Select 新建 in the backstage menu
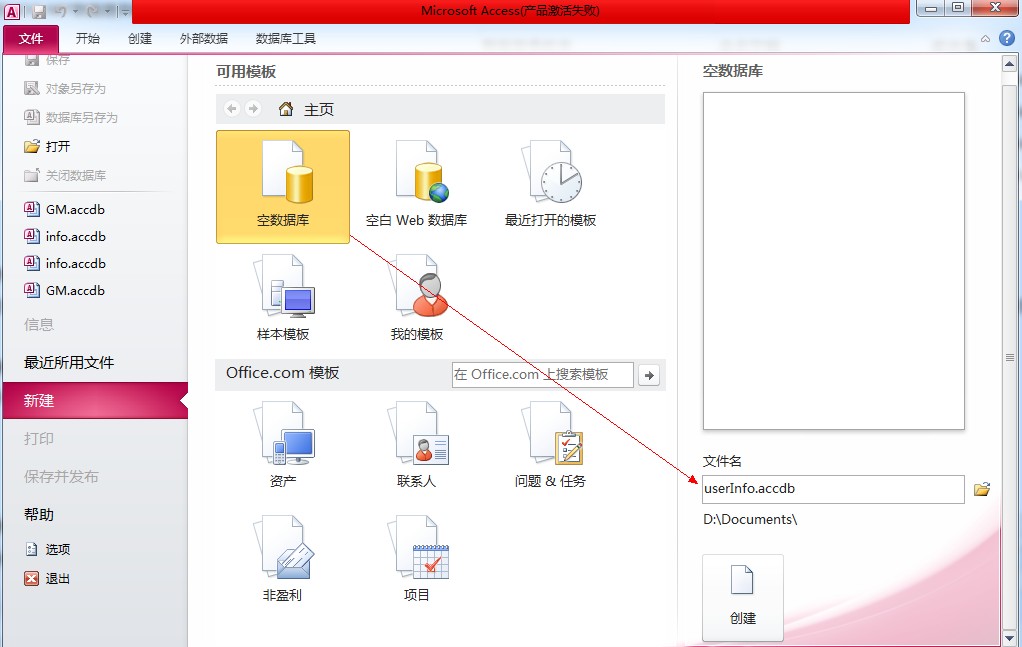The image size is (1022, 647). pos(95,401)
